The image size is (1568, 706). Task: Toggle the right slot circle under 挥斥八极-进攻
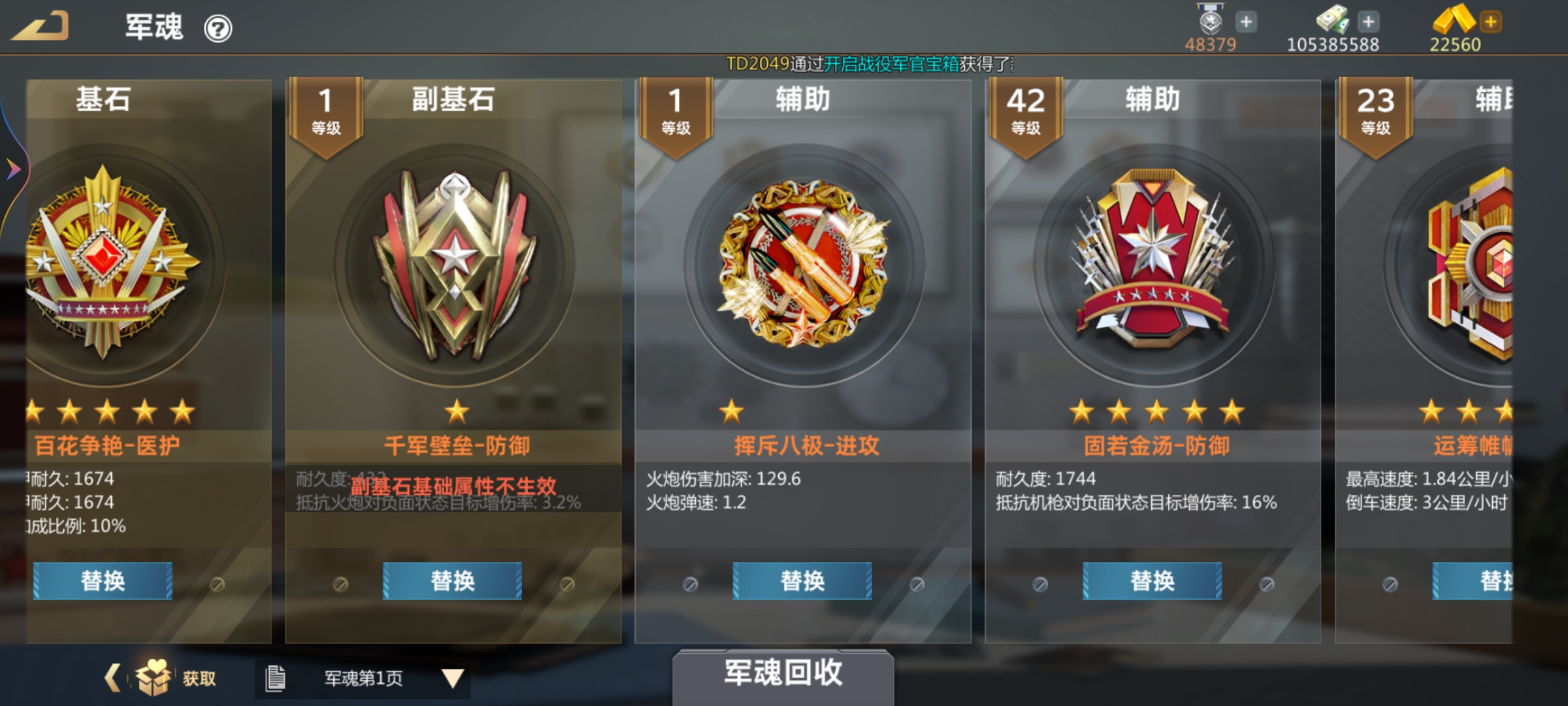917,584
